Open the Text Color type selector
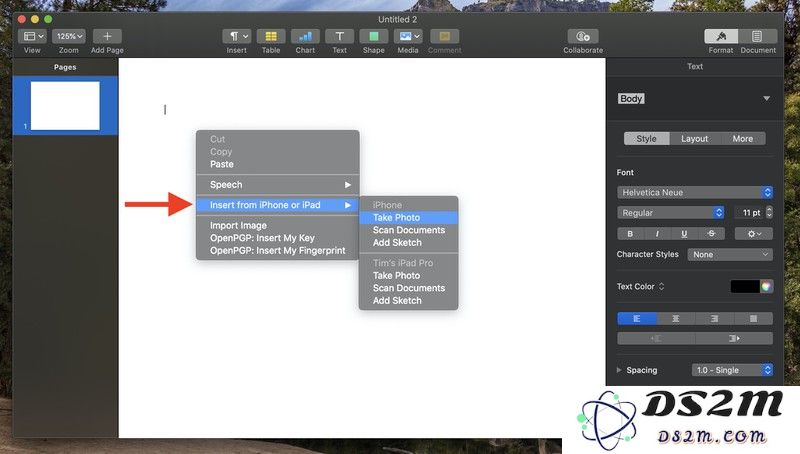The image size is (800, 454). [661, 287]
